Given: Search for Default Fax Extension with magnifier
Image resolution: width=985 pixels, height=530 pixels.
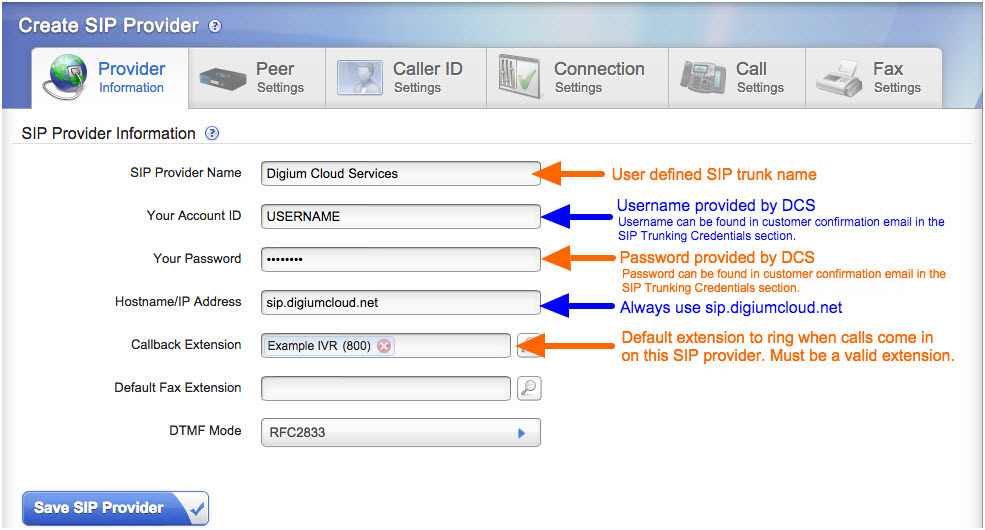Looking at the screenshot, I should (x=529, y=388).
